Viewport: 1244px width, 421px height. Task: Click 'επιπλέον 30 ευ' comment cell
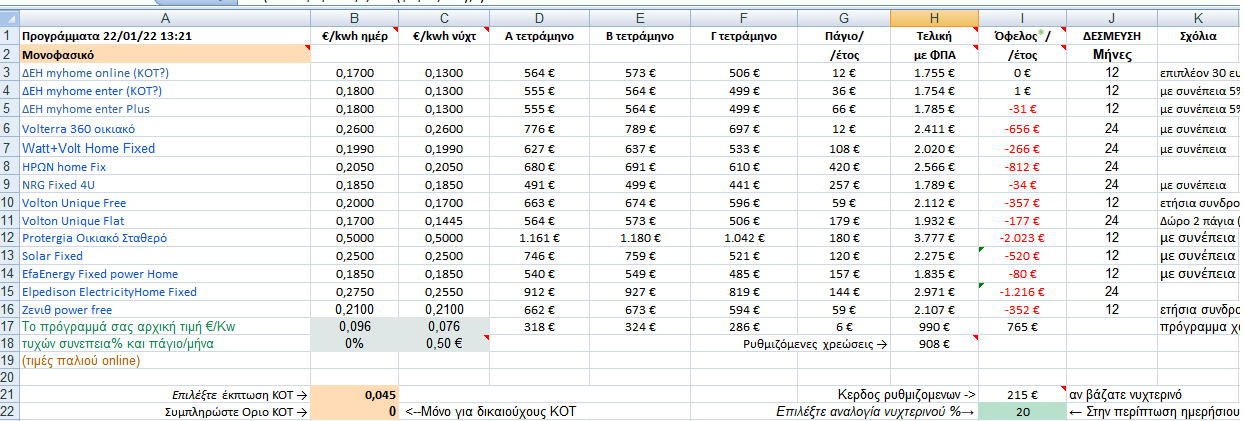tap(1199, 73)
